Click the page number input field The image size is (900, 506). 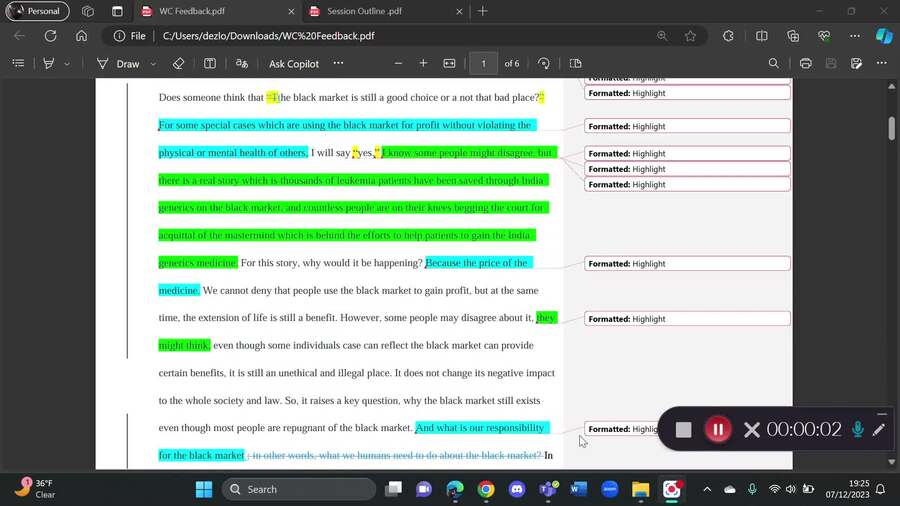click(x=483, y=63)
